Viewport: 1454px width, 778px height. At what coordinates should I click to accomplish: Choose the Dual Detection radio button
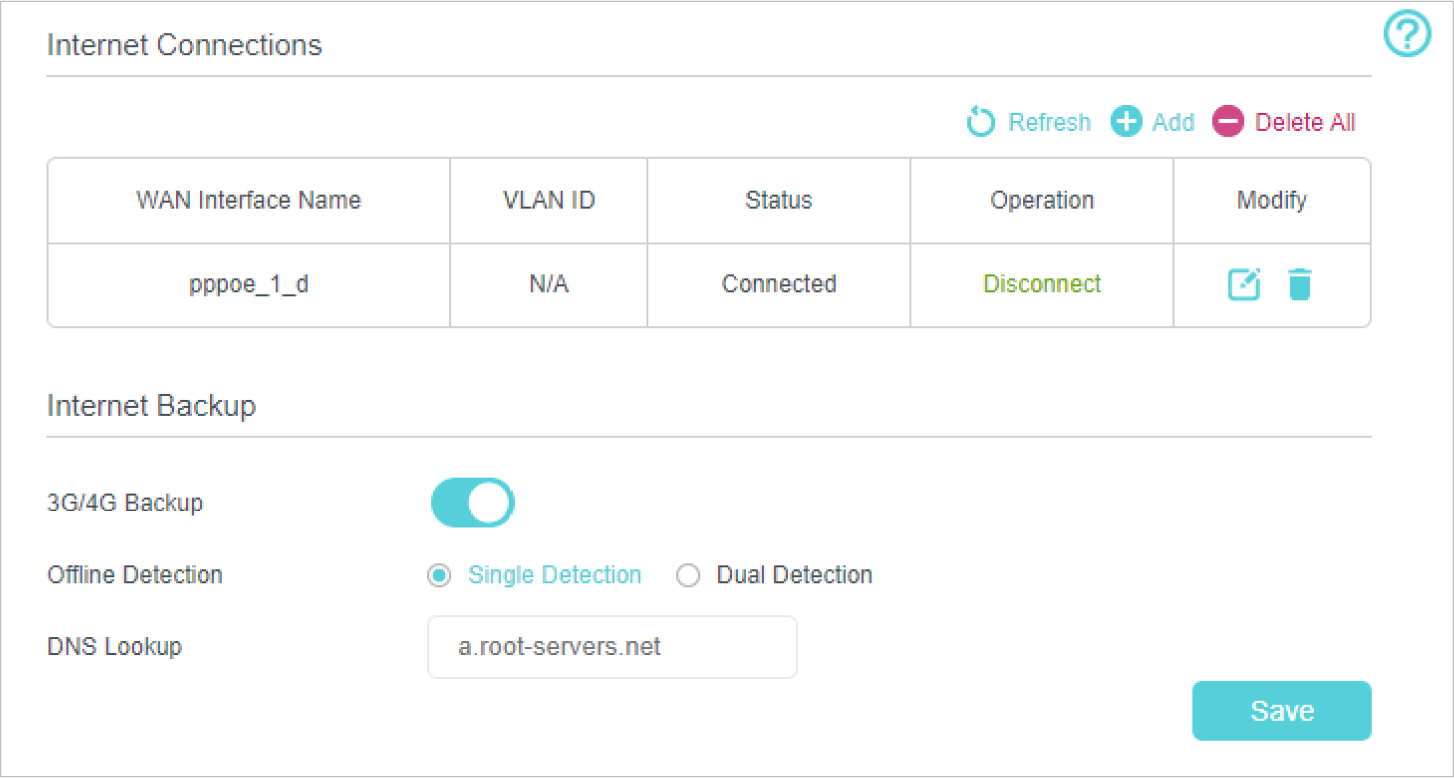click(688, 576)
